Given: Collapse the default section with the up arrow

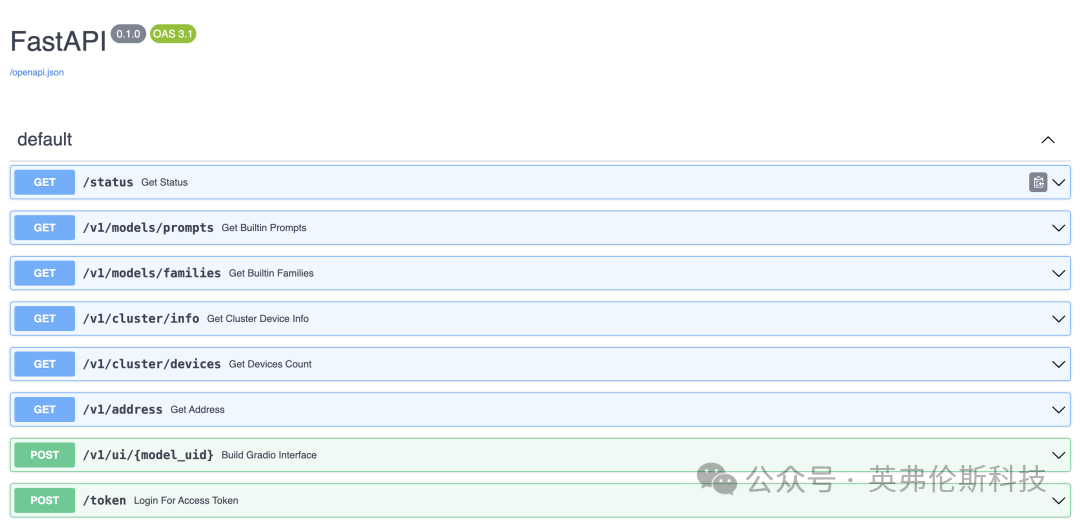Looking at the screenshot, I should coord(1048,140).
